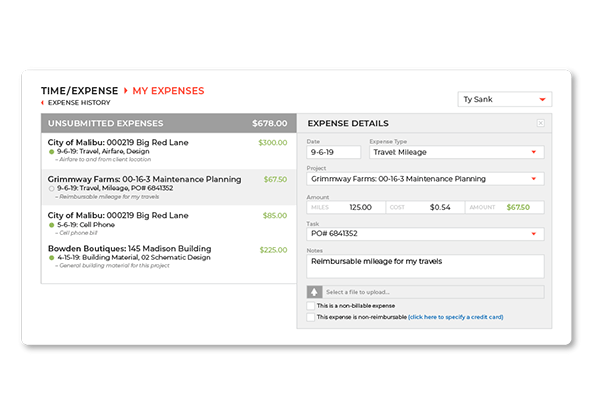Select the radio circle on Grimmway Farms mileage expense

(x=51, y=188)
